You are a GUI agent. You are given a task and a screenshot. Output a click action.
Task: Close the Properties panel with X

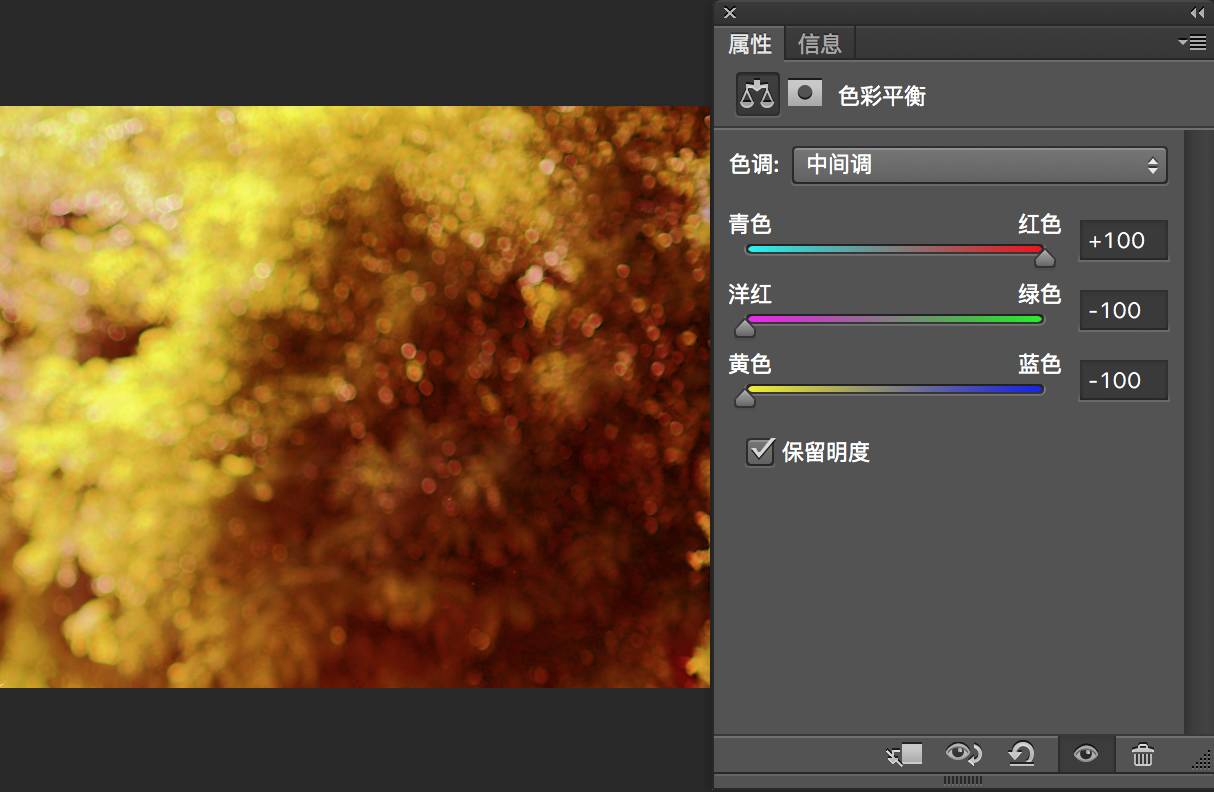[730, 13]
